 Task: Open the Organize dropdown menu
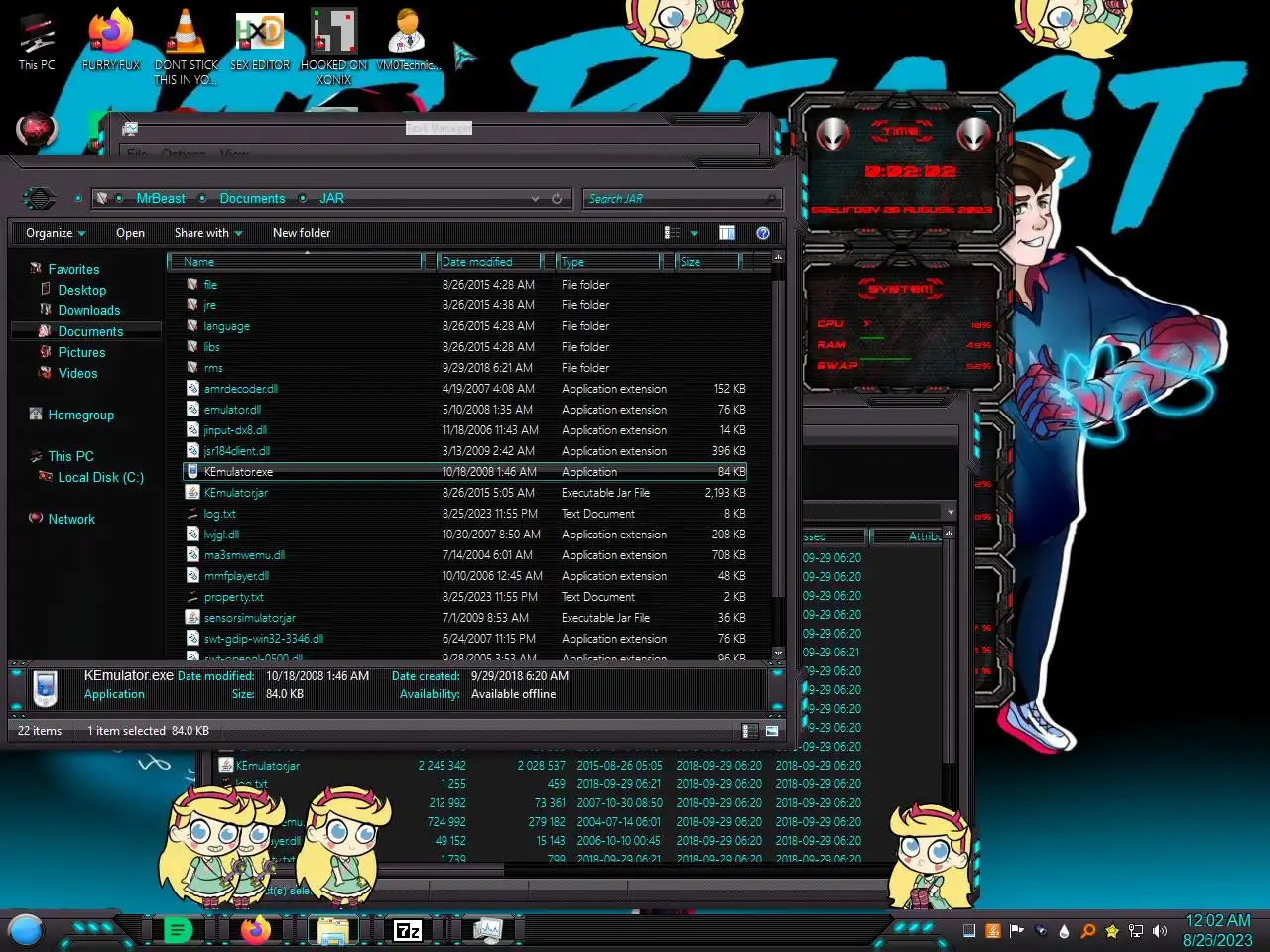(56, 233)
